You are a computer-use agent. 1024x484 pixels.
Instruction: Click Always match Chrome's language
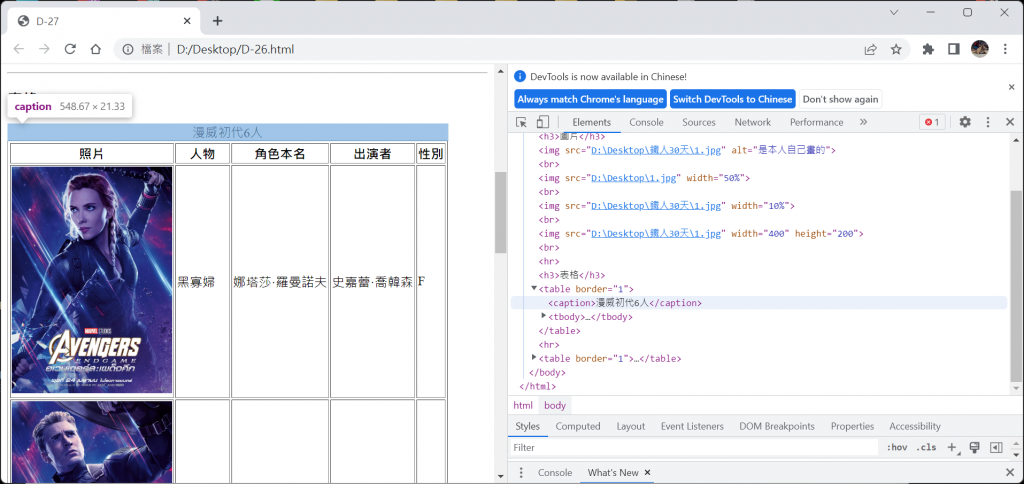coord(590,99)
